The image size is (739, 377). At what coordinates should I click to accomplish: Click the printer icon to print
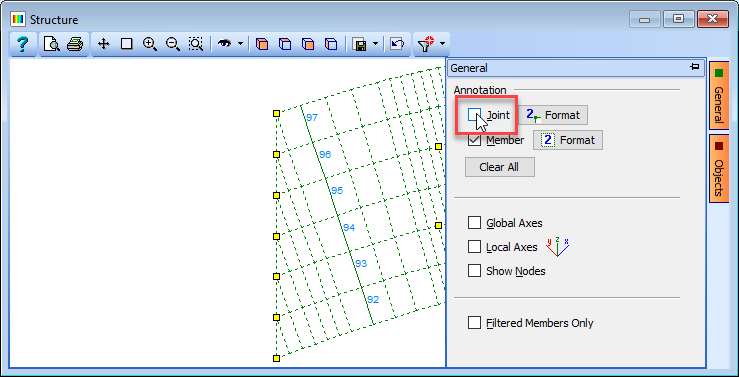tap(75, 44)
